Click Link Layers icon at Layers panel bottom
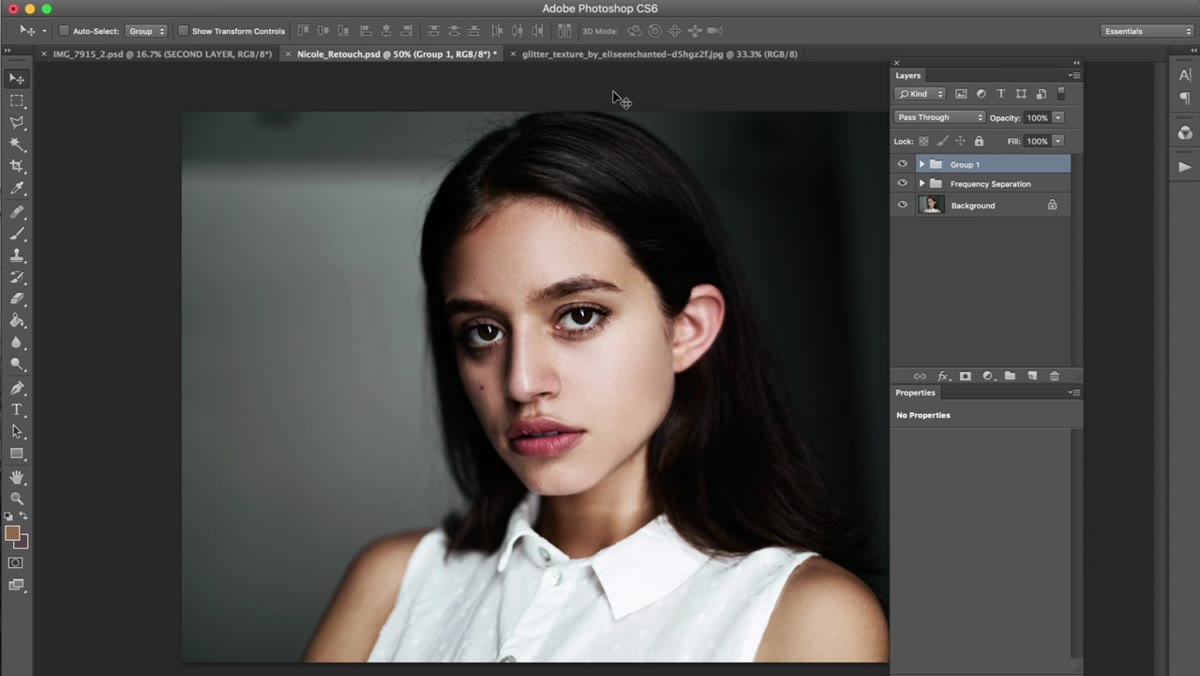 pyautogui.click(x=920, y=376)
